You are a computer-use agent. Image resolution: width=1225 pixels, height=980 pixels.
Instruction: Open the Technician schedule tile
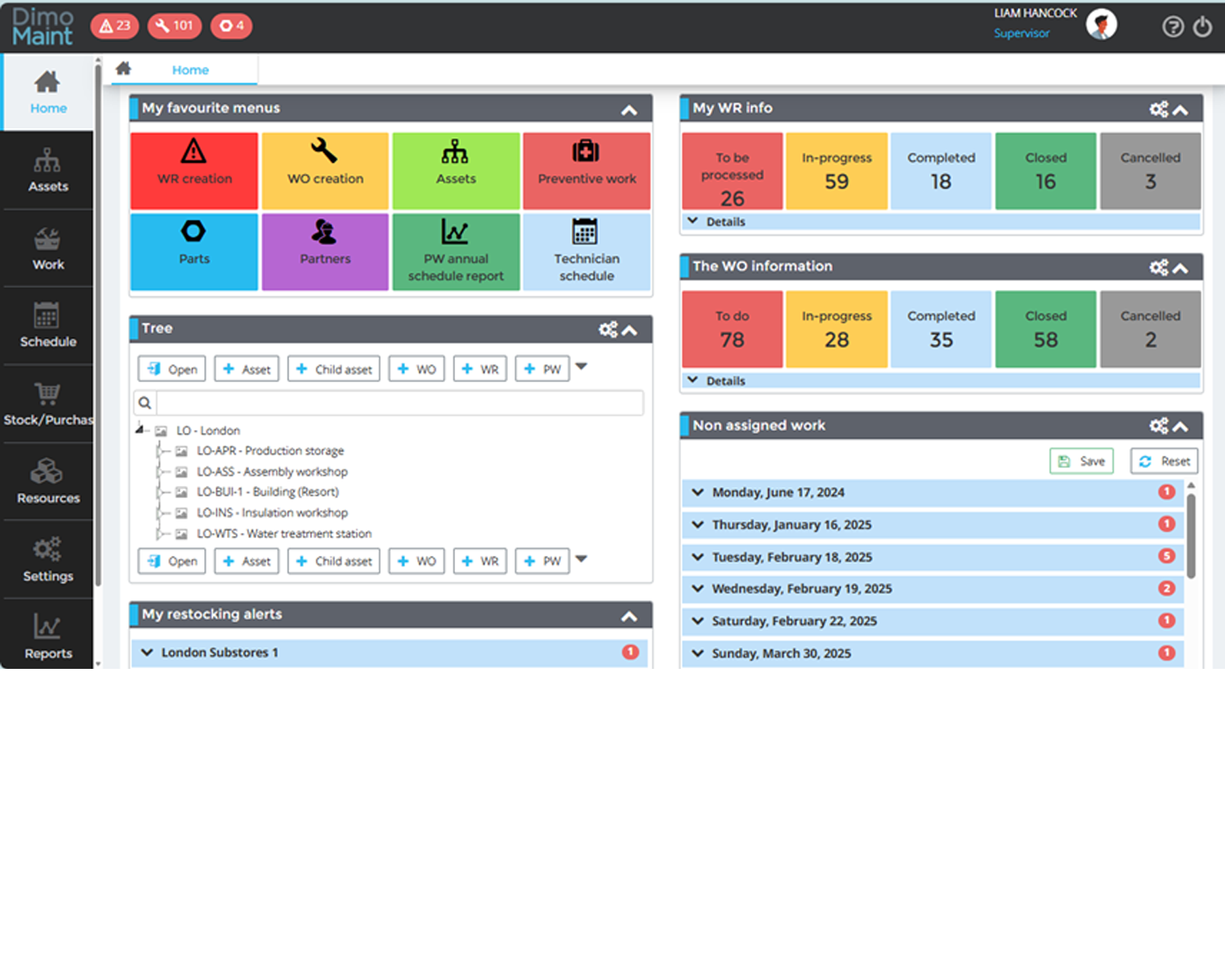coord(586,252)
